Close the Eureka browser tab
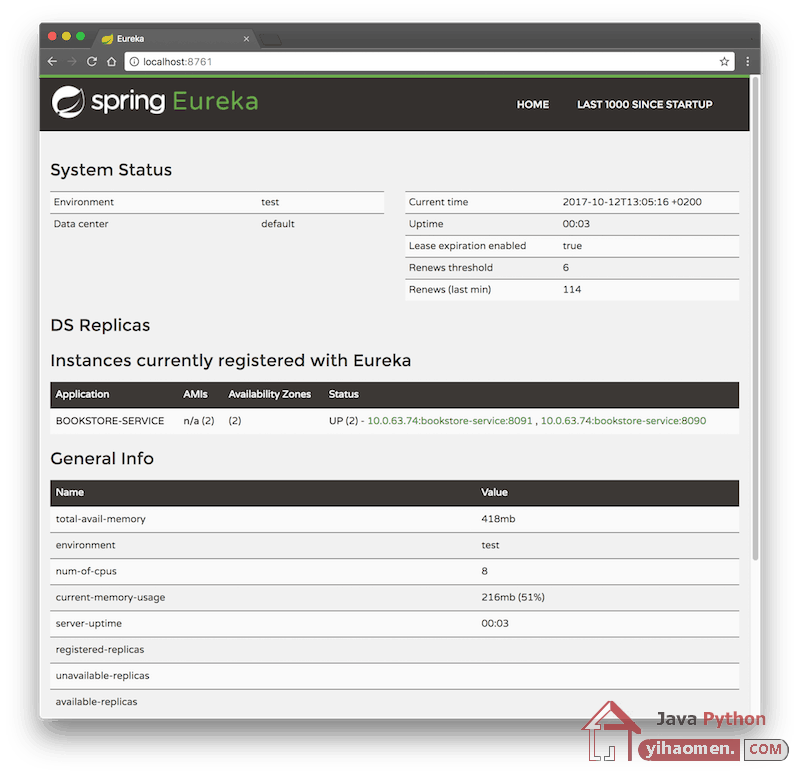 click(246, 39)
